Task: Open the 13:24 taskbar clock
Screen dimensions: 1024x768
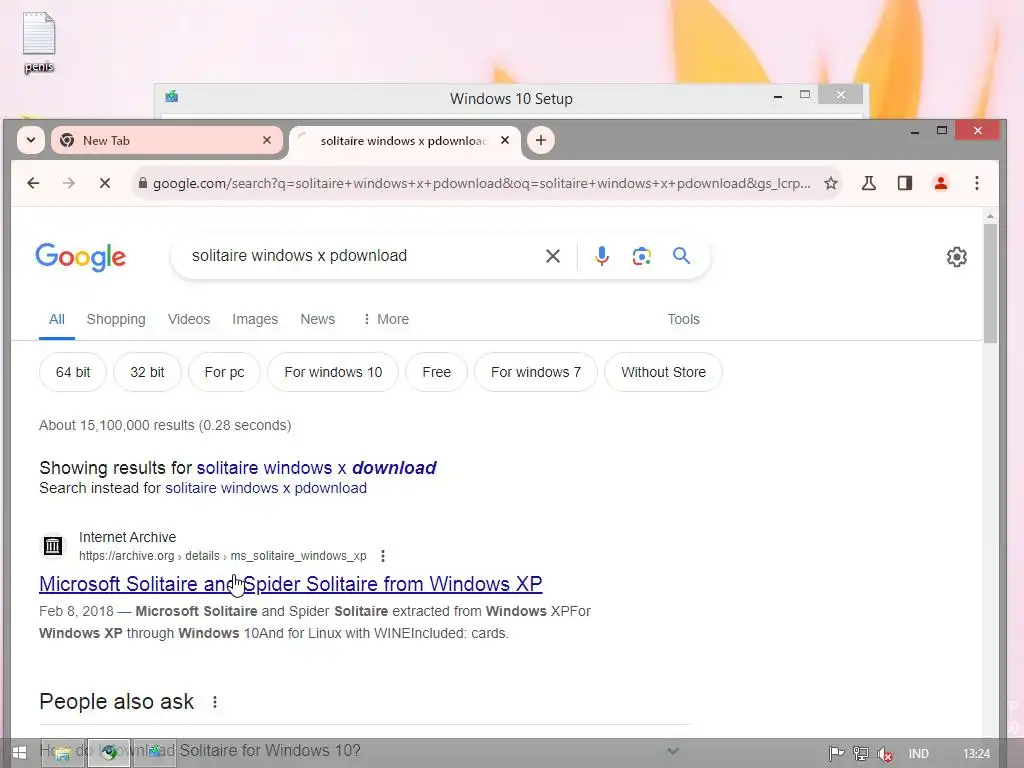Action: [x=976, y=754]
